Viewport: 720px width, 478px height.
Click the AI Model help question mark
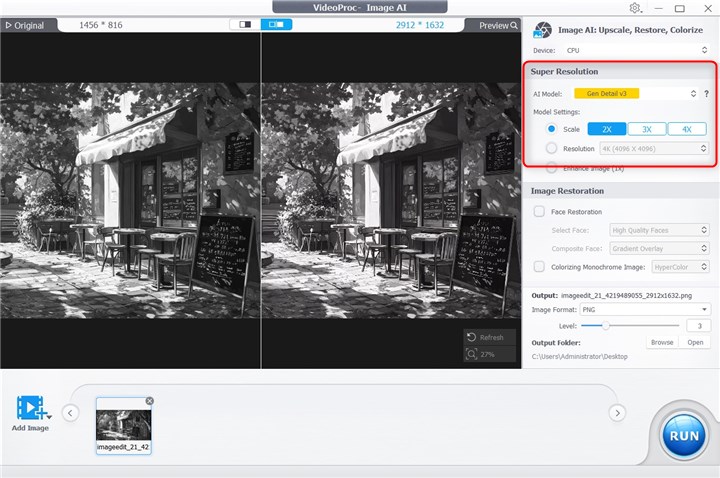point(707,93)
